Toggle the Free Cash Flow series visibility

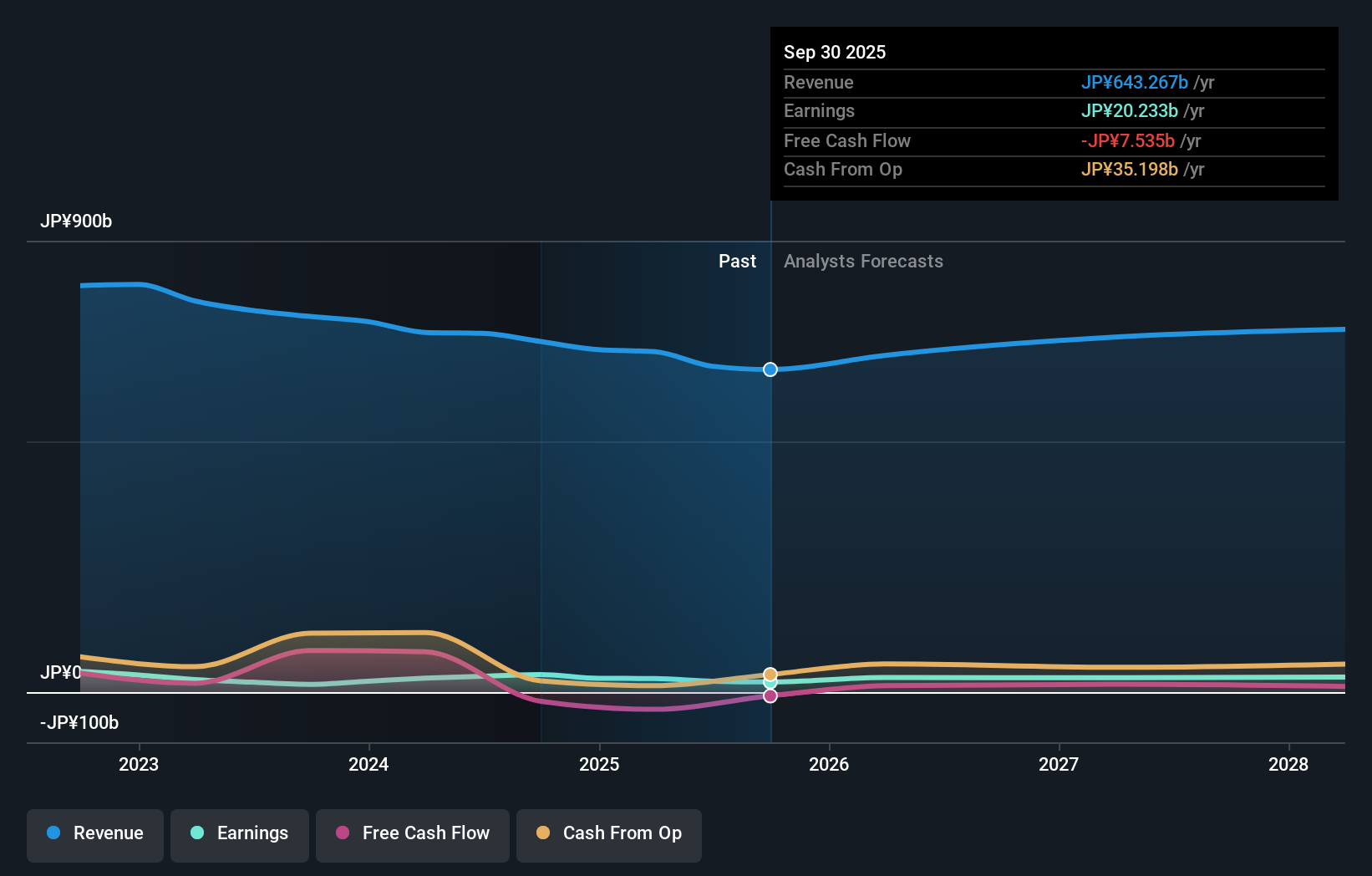(412, 833)
